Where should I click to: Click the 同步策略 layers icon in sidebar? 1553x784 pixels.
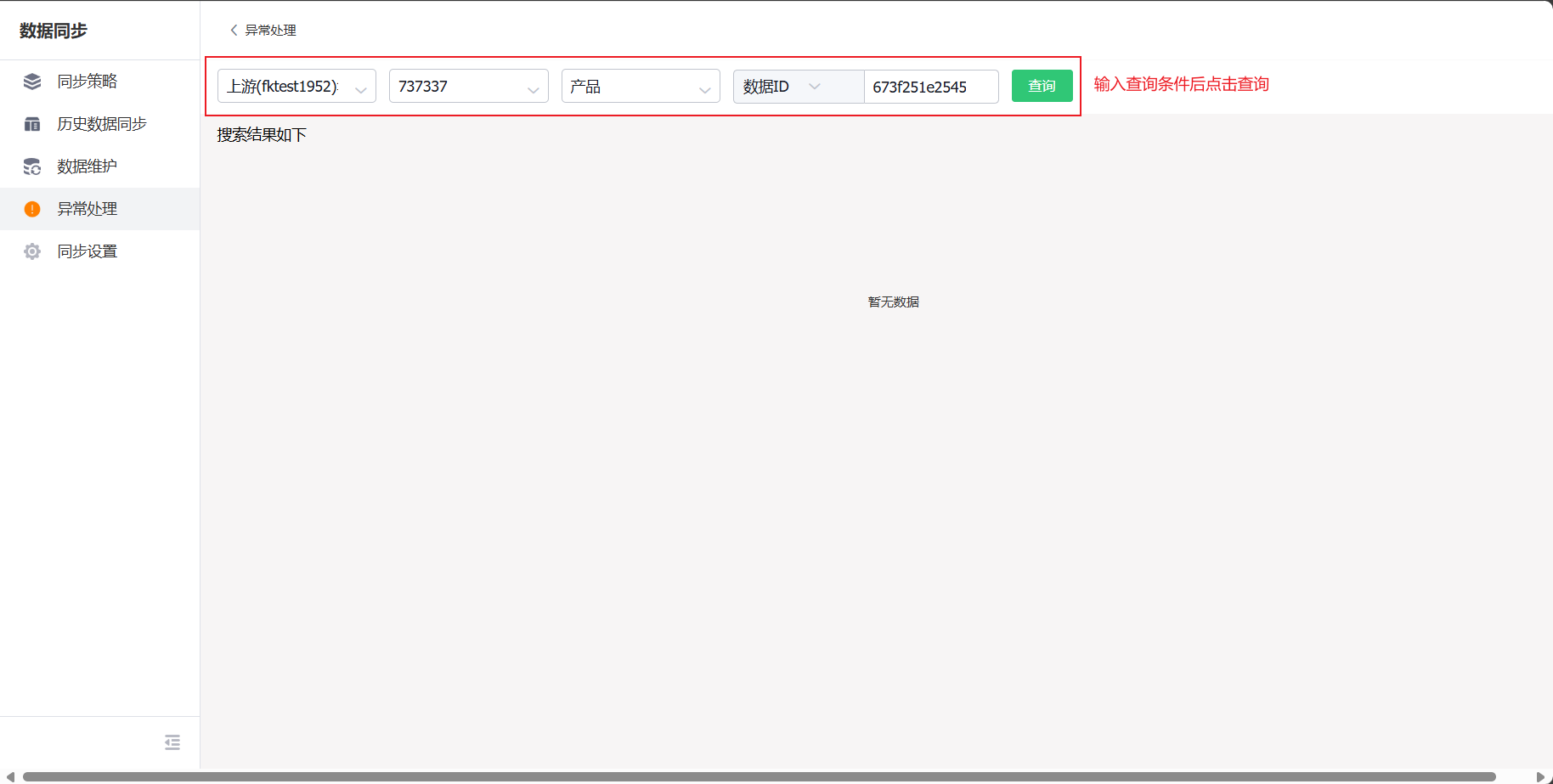click(x=31, y=81)
